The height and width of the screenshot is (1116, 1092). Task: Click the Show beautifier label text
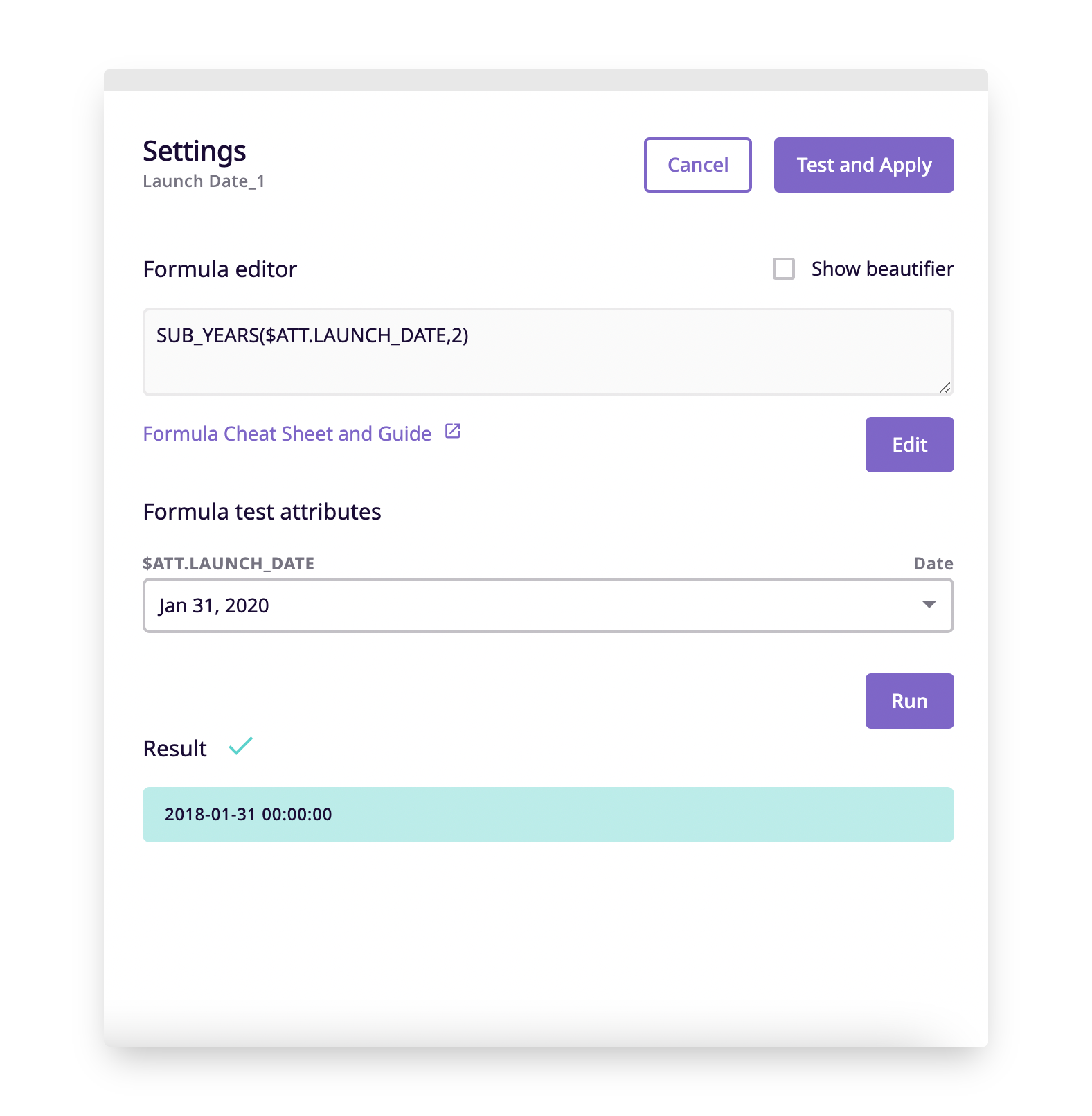click(882, 269)
